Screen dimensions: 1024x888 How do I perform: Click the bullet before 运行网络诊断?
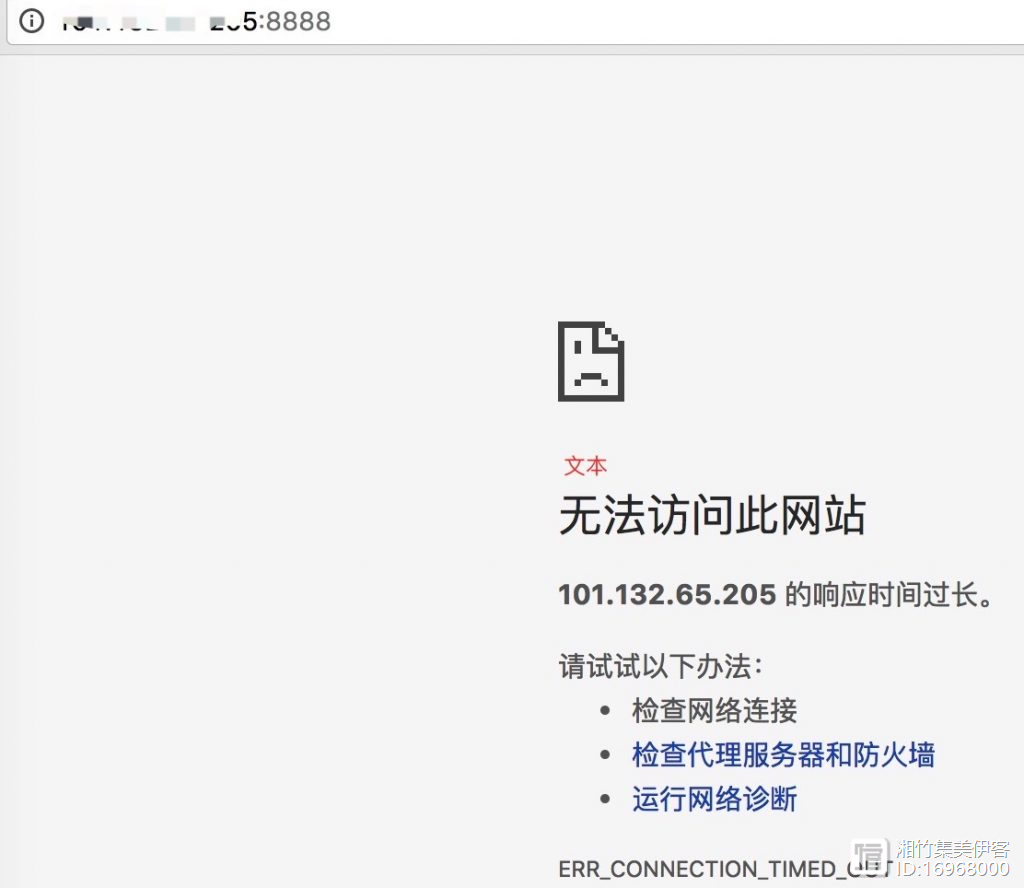click(x=605, y=799)
